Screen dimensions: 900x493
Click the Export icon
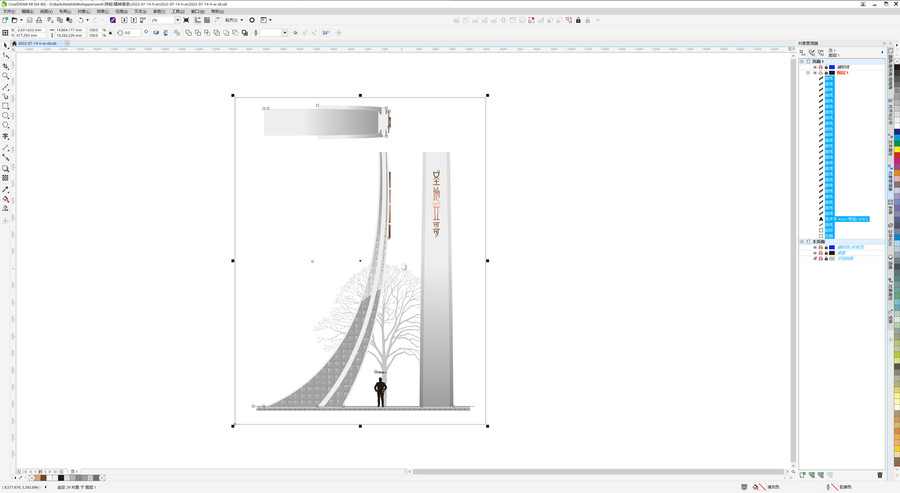click(133, 20)
